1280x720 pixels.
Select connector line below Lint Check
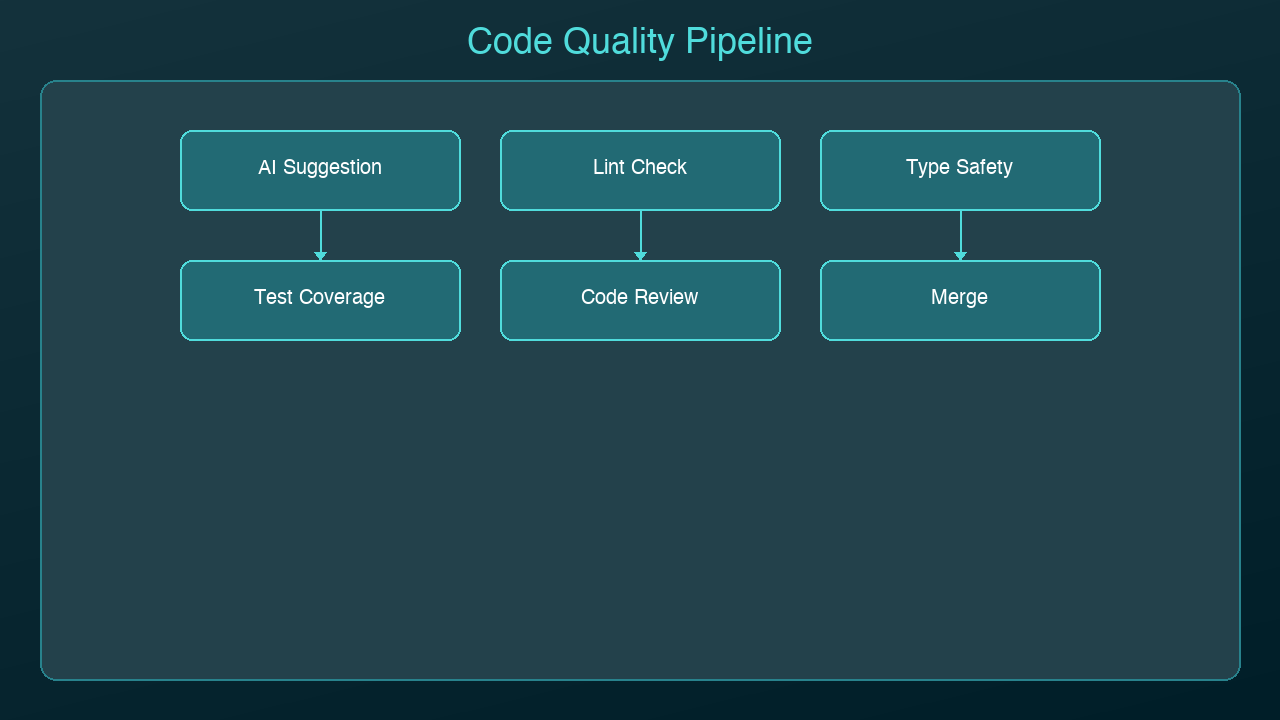(x=640, y=230)
